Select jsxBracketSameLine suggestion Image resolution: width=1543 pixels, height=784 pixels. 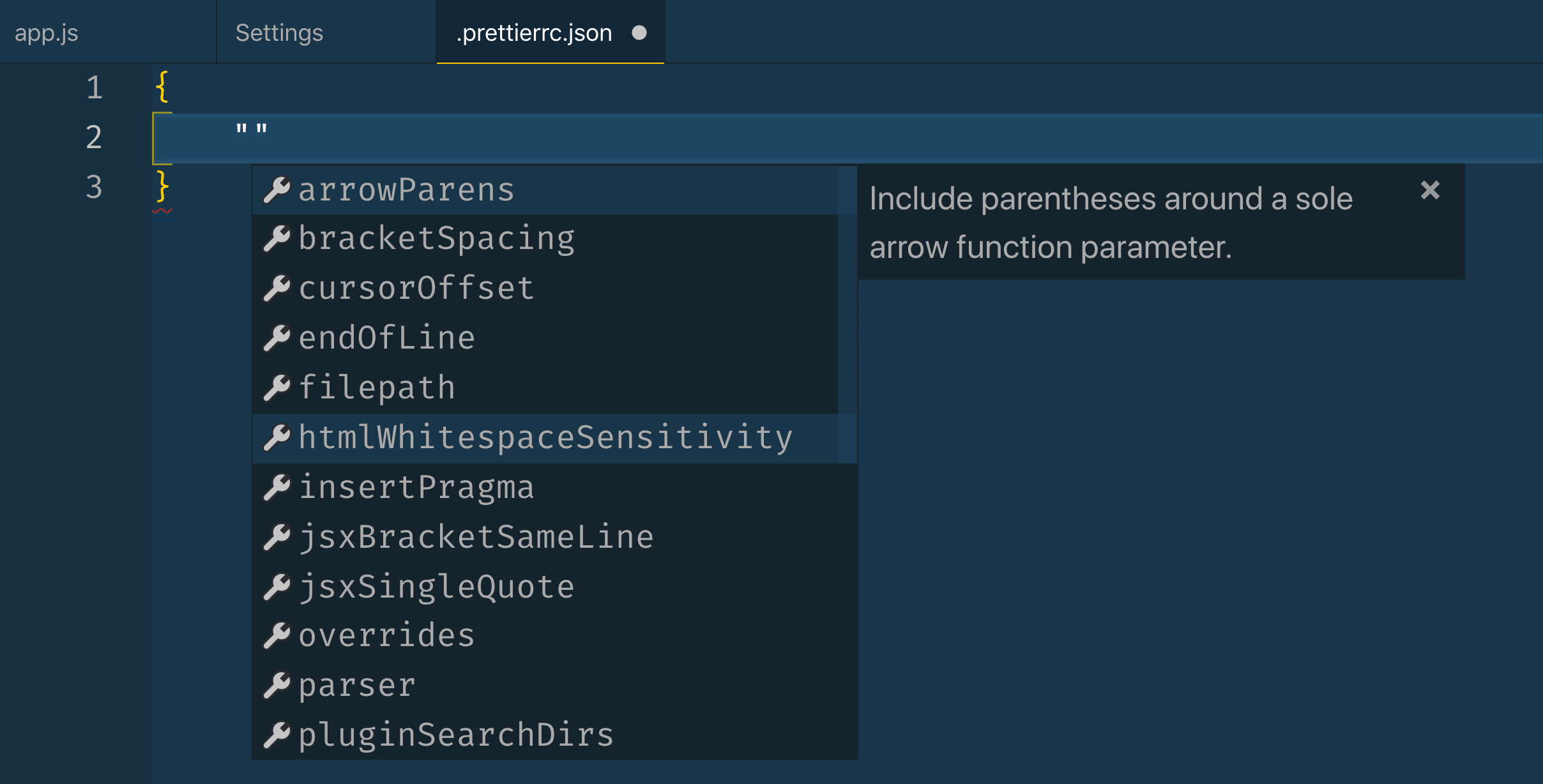tap(476, 538)
